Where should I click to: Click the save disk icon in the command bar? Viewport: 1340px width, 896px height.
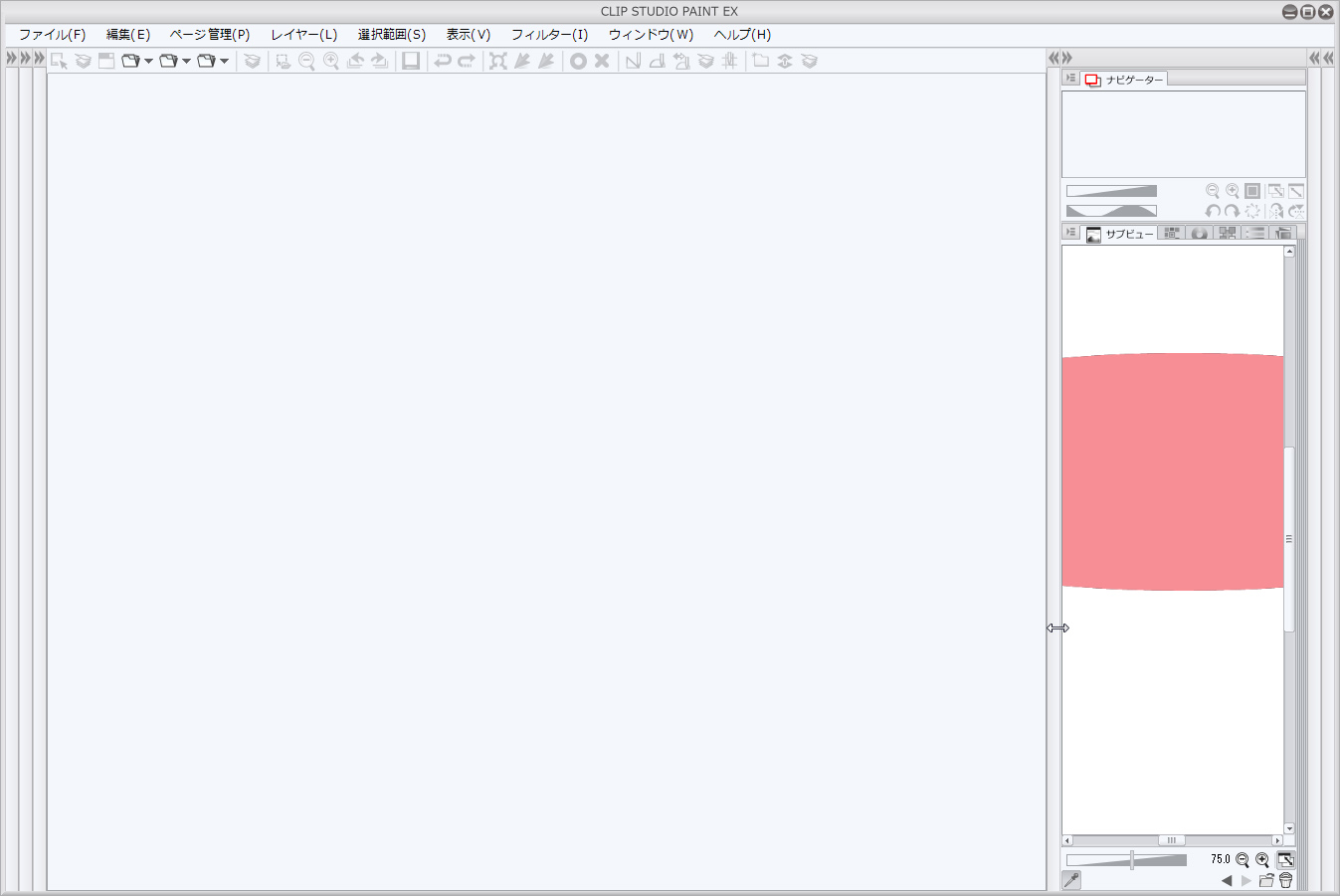pos(411,61)
